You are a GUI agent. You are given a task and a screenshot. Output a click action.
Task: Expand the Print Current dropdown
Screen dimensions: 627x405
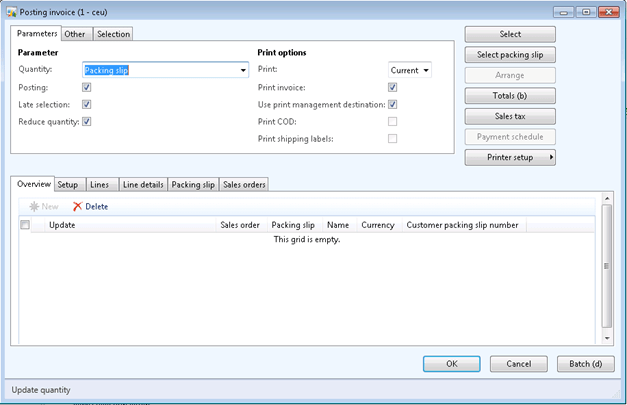click(426, 71)
